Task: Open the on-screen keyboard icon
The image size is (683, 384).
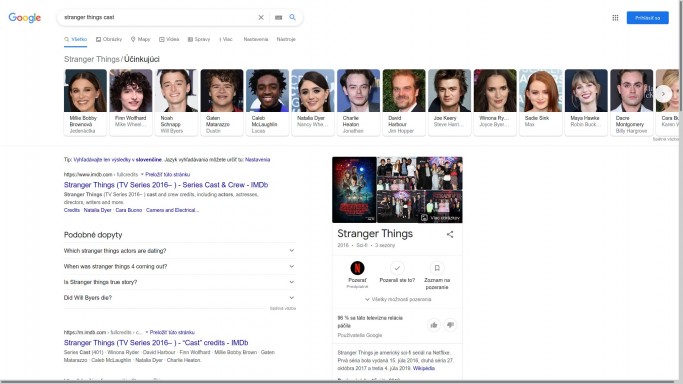Action: tap(278, 17)
